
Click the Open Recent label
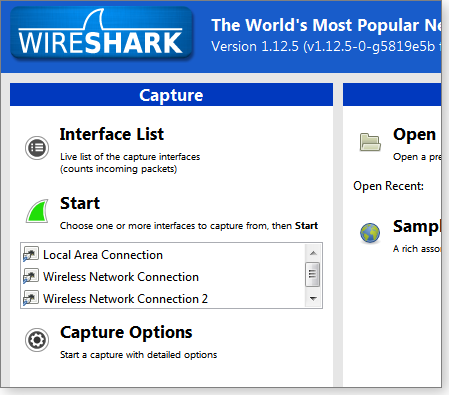388,186
